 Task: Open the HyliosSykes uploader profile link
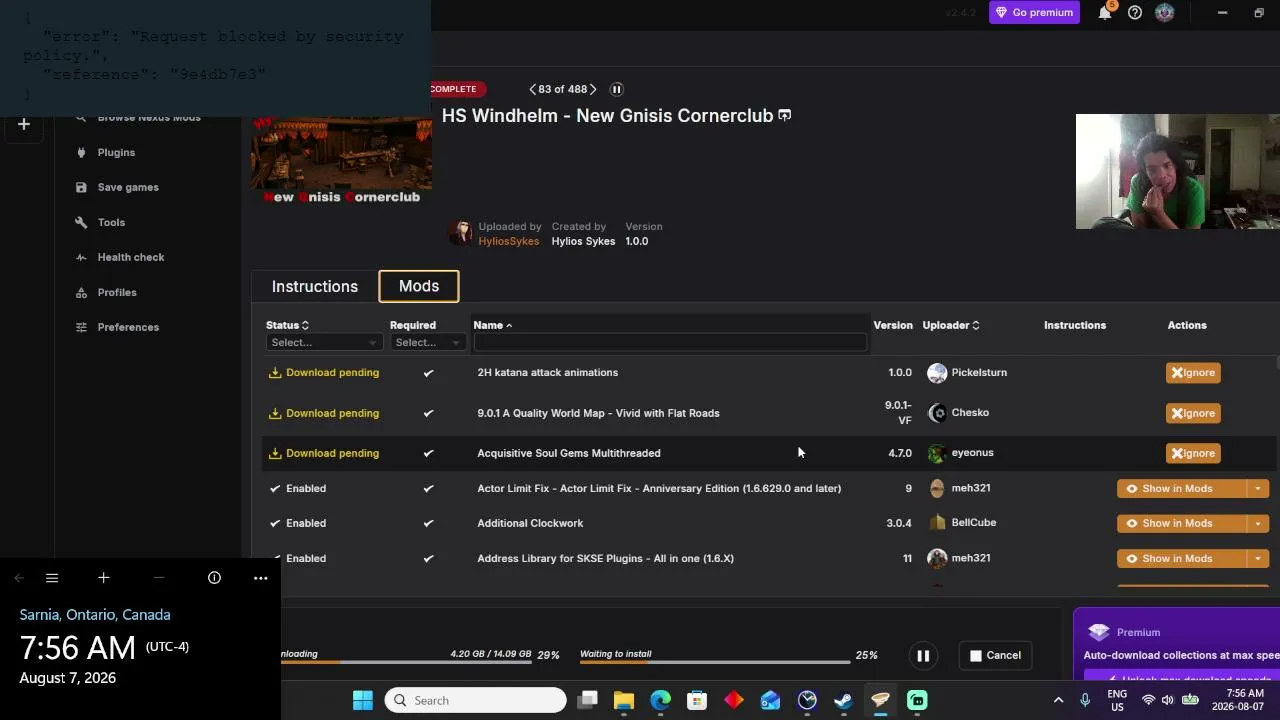pos(509,241)
